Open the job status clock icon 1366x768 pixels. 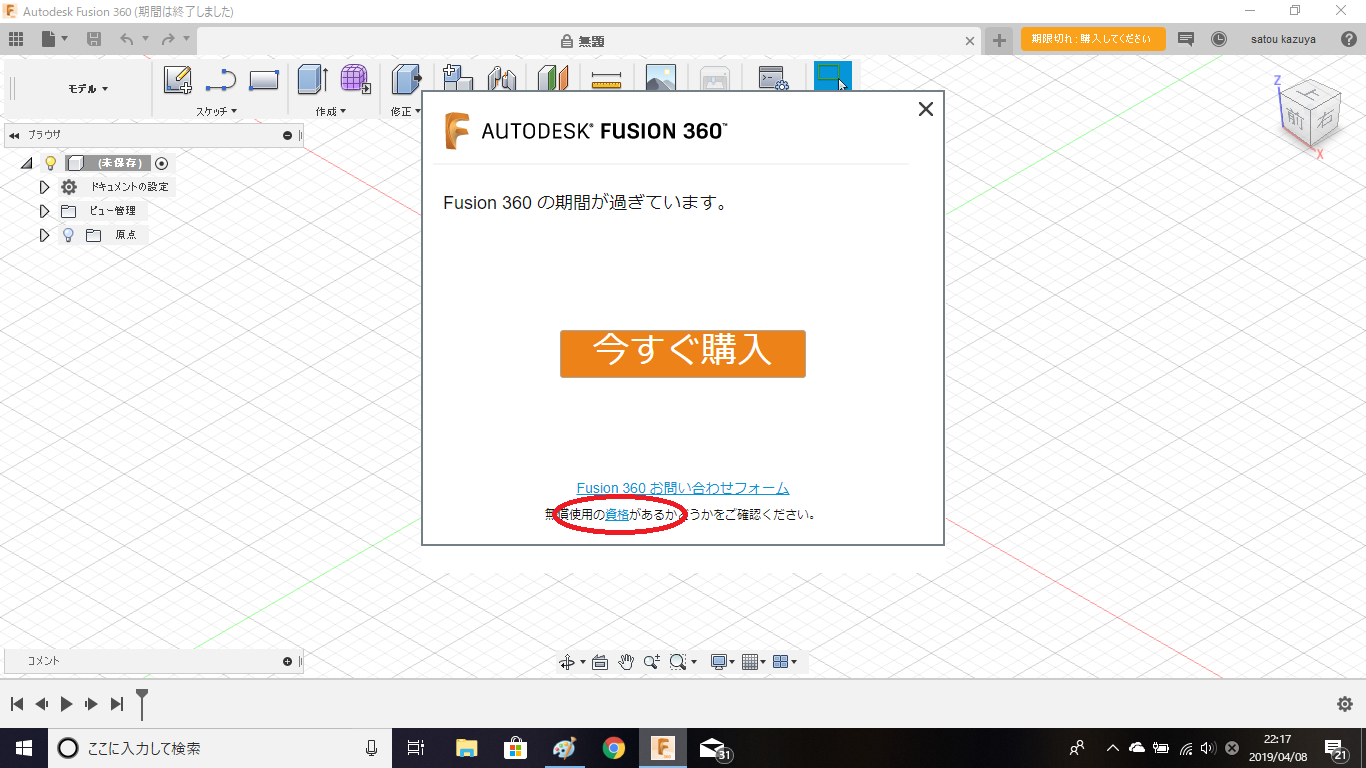click(1218, 39)
